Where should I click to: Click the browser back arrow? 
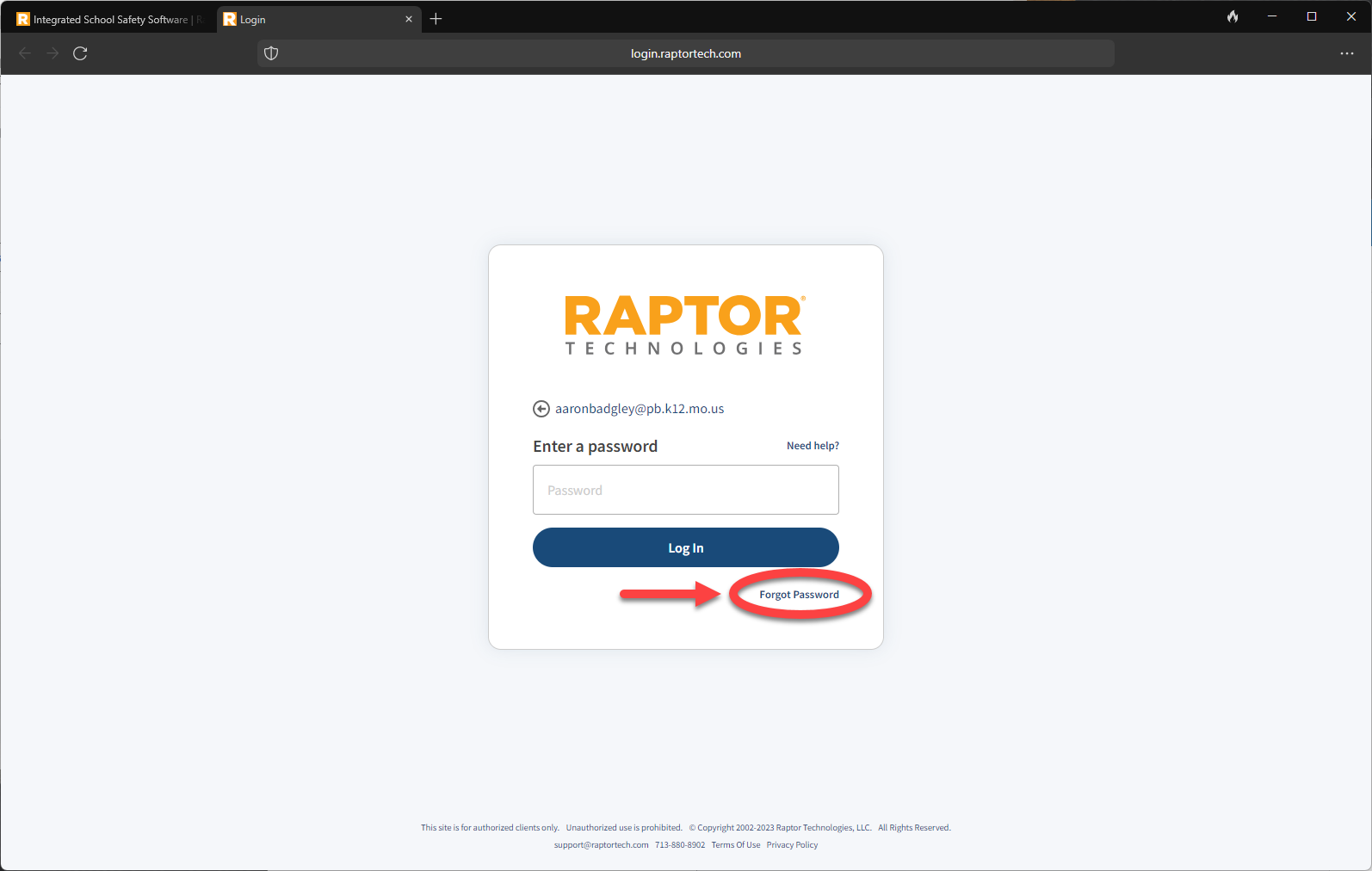coord(25,53)
